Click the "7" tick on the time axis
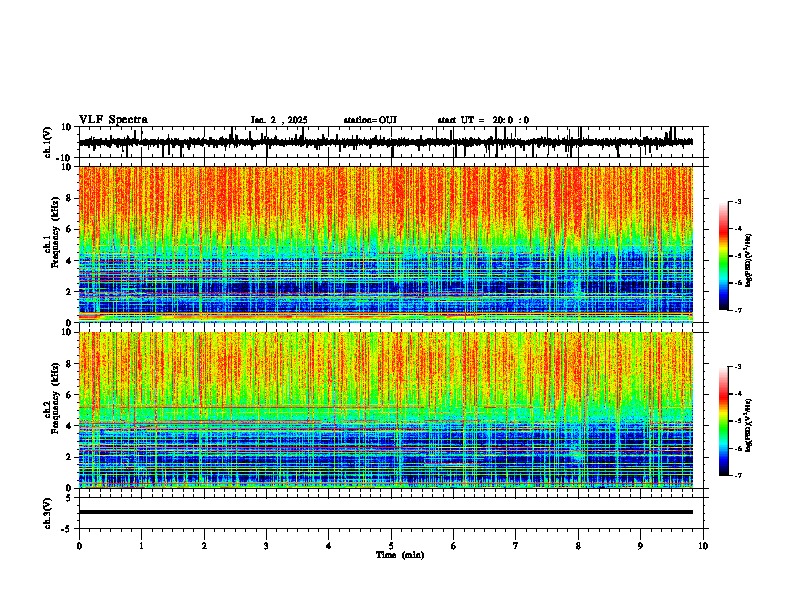The height and width of the screenshot is (612, 792). (x=516, y=546)
